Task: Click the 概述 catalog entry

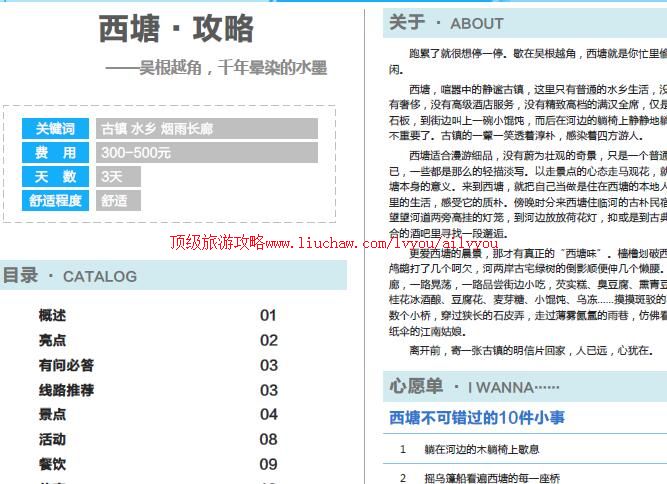Action: coord(52,316)
